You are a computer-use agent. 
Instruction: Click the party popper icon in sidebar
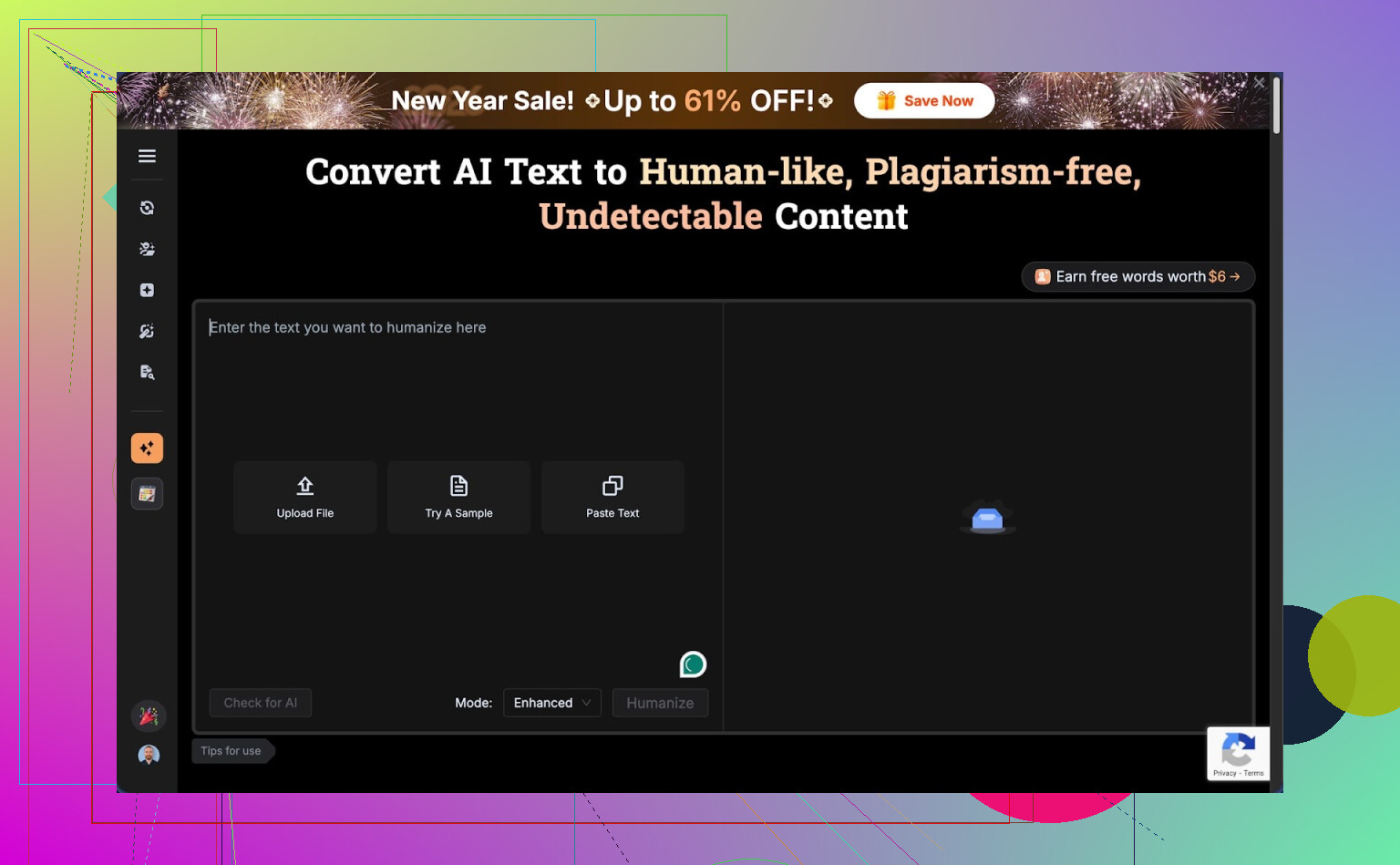coord(149,716)
